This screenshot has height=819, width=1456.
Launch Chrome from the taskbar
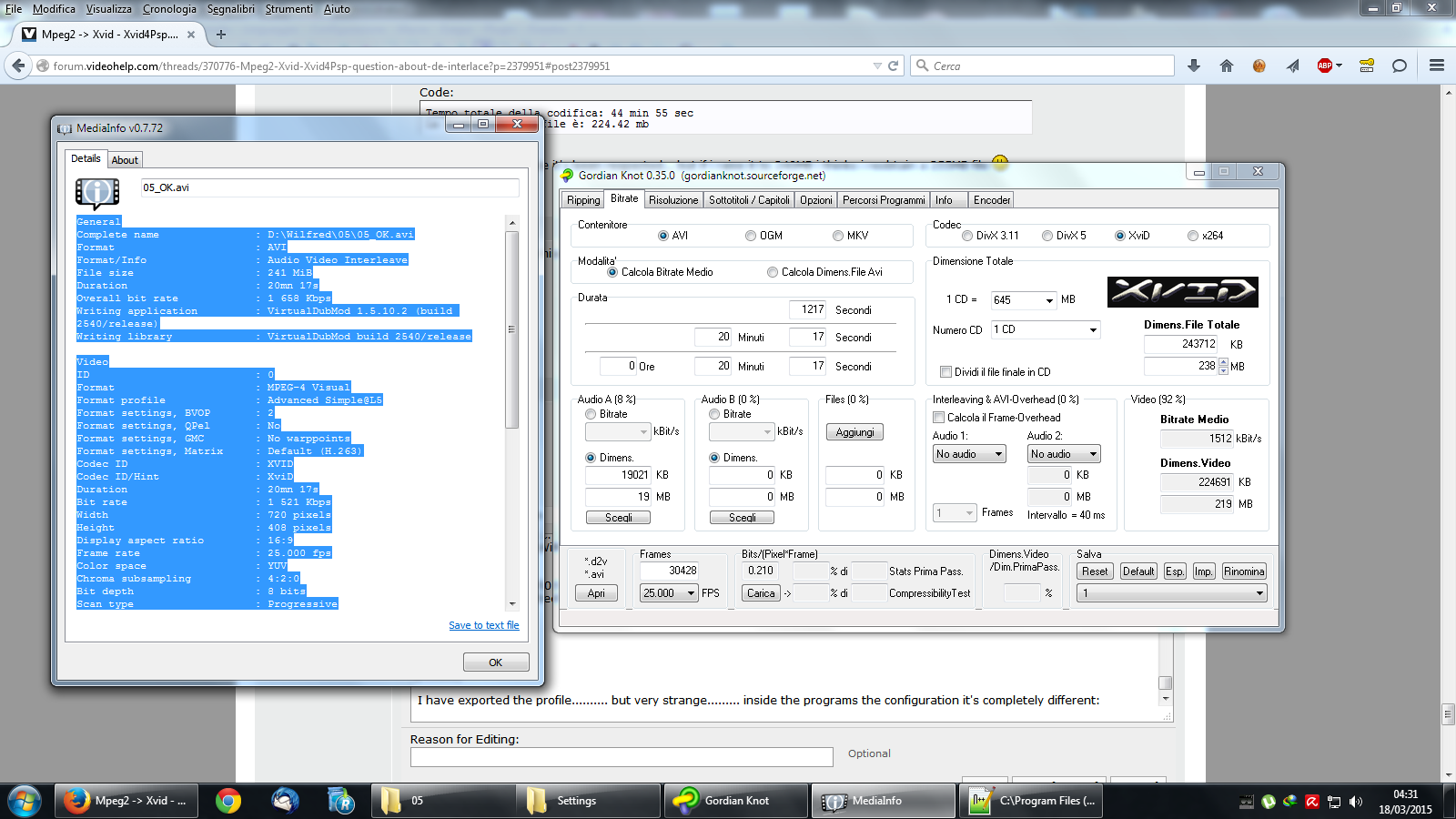click(228, 801)
